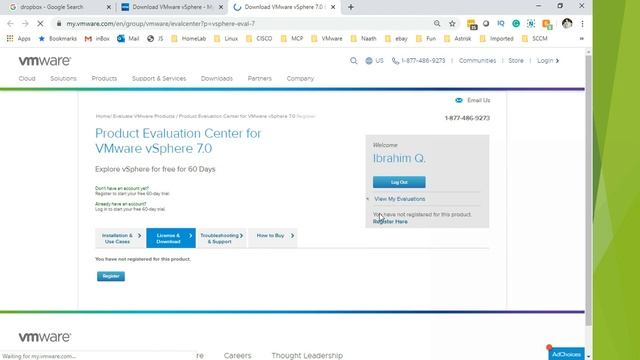The width and height of the screenshot is (640, 360).
Task: Close the dropbox Google Search tab
Action: click(x=109, y=7)
